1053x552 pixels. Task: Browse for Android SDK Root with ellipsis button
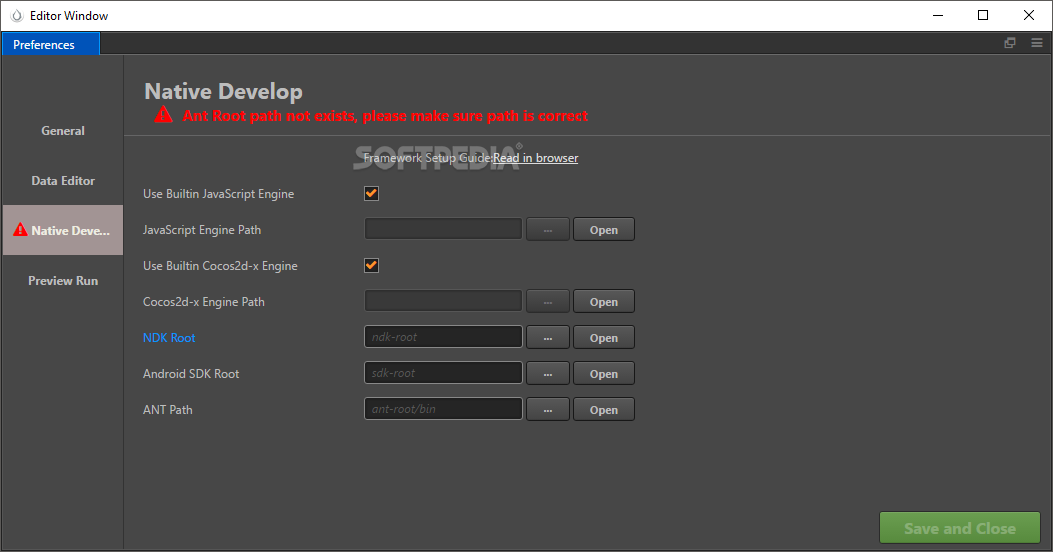tap(548, 373)
